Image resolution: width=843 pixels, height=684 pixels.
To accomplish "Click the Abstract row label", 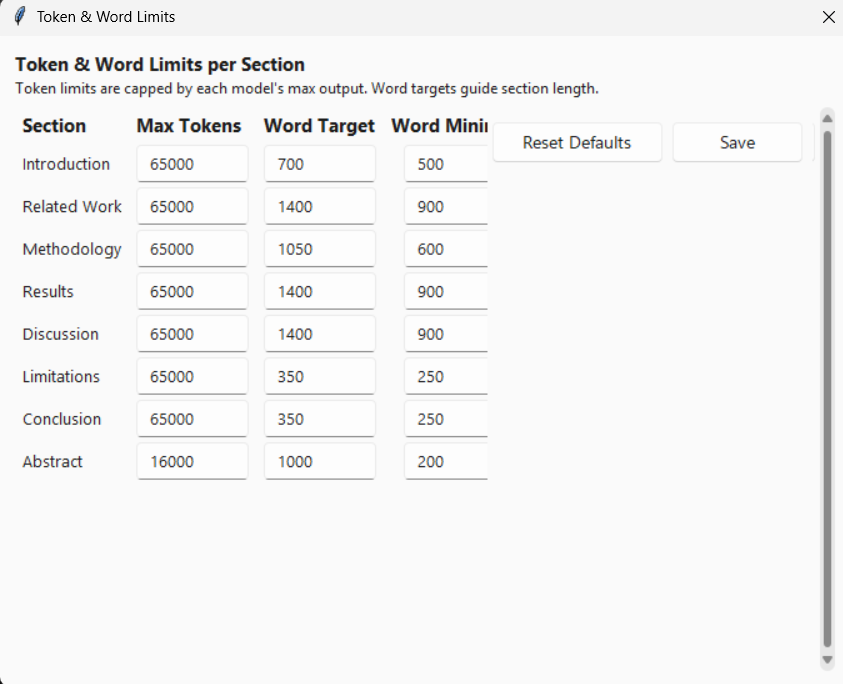I will [x=52, y=461].
